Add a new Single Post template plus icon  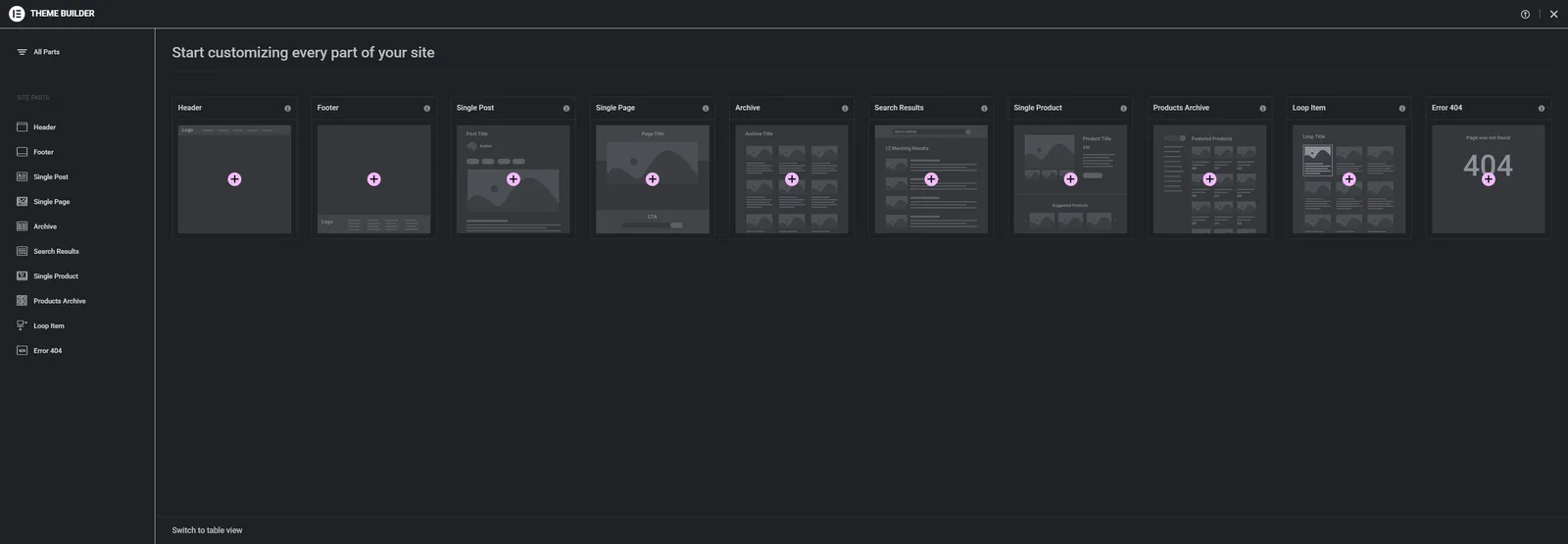[x=513, y=179]
